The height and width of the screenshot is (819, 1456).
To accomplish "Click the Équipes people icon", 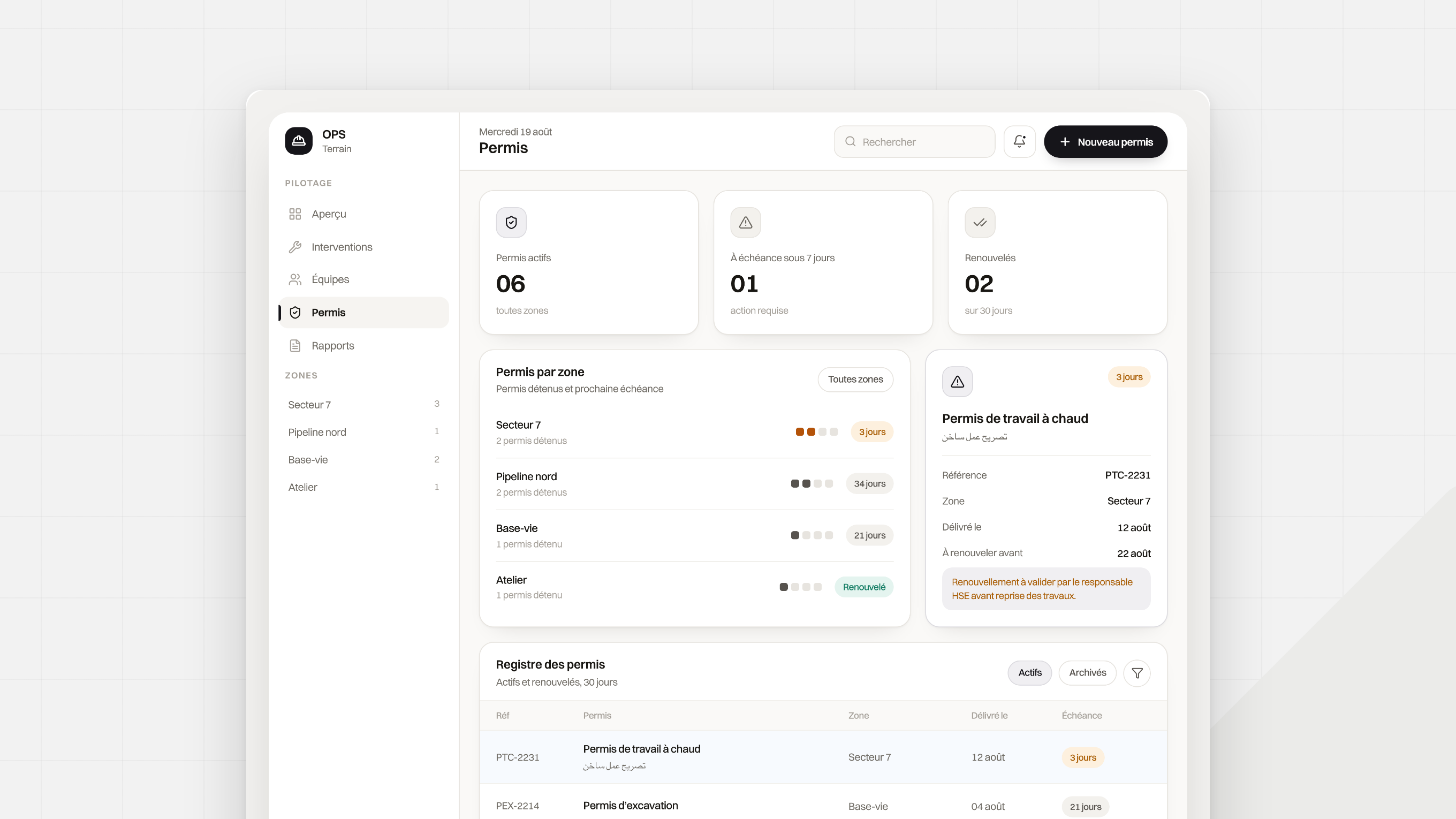I will click(x=295, y=279).
